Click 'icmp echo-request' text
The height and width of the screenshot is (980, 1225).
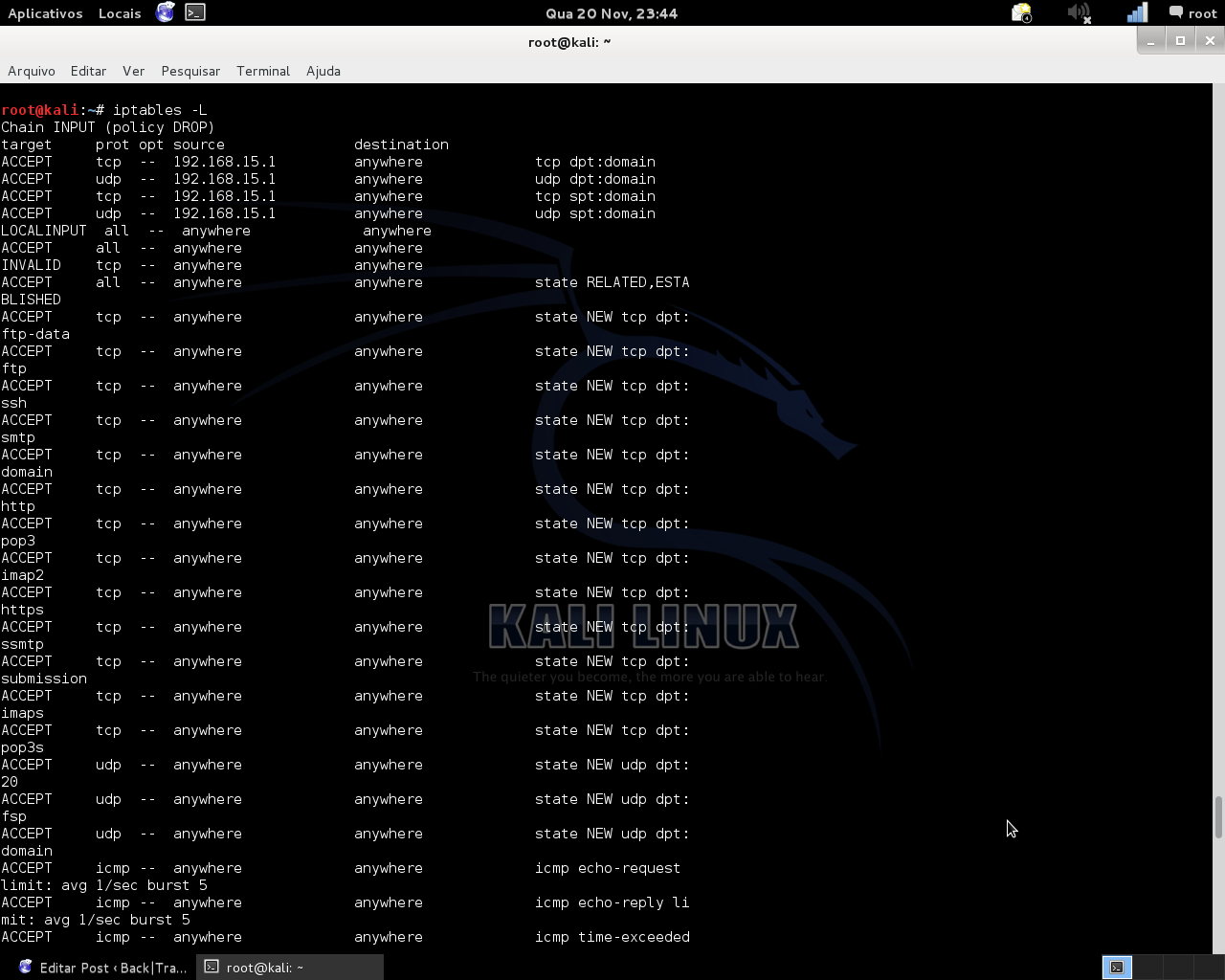click(608, 868)
